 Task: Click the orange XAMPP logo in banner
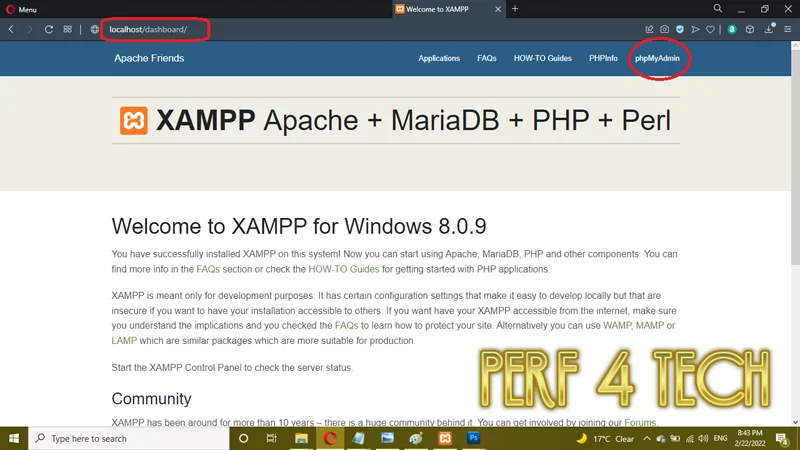point(134,120)
